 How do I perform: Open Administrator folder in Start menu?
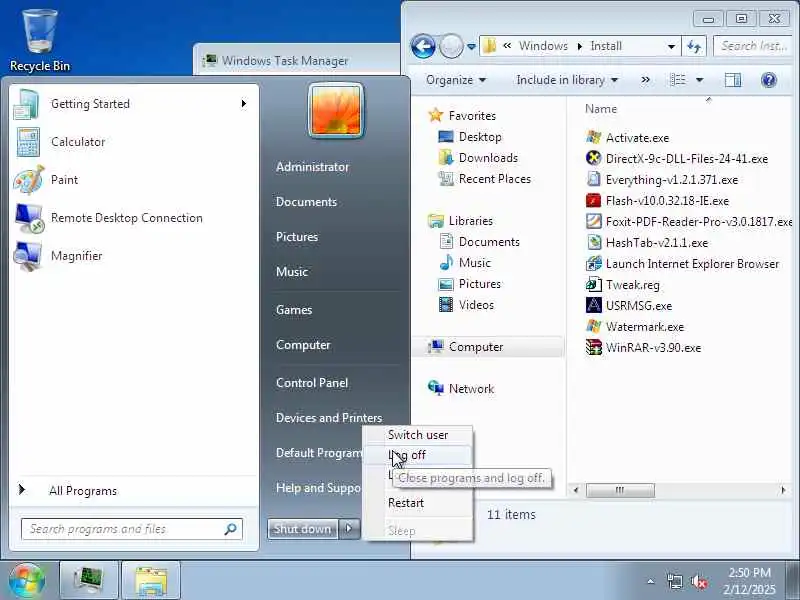[312, 167]
